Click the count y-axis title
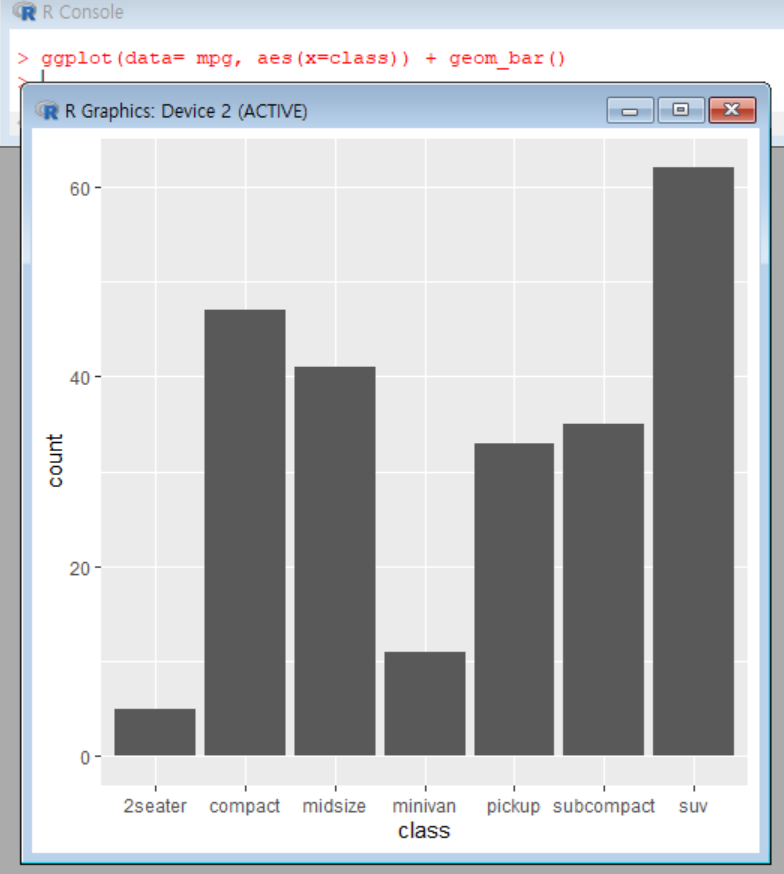Screen dimensions: 784x874 click(x=55, y=460)
